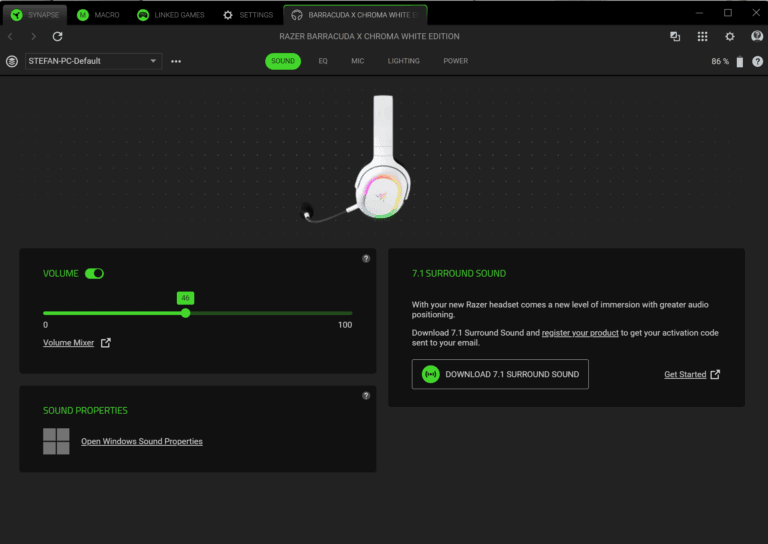This screenshot has height=544, width=768.
Task: Minimize the Razer Synapse window
Action: (x=699, y=13)
